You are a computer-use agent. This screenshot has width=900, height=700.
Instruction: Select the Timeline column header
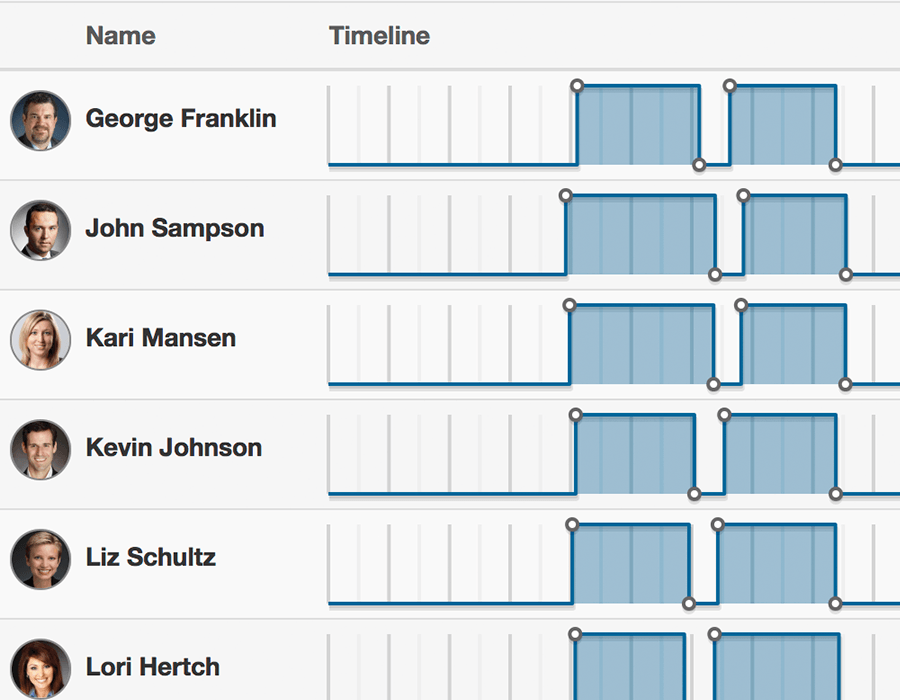point(379,35)
